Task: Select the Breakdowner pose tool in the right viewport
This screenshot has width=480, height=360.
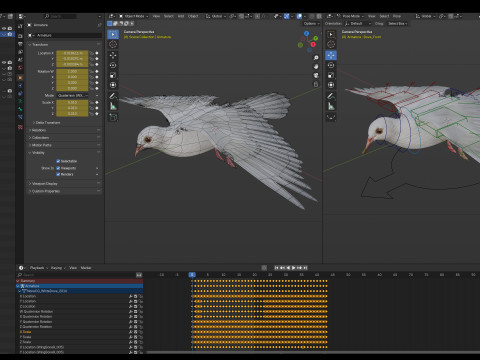Action: point(331,117)
